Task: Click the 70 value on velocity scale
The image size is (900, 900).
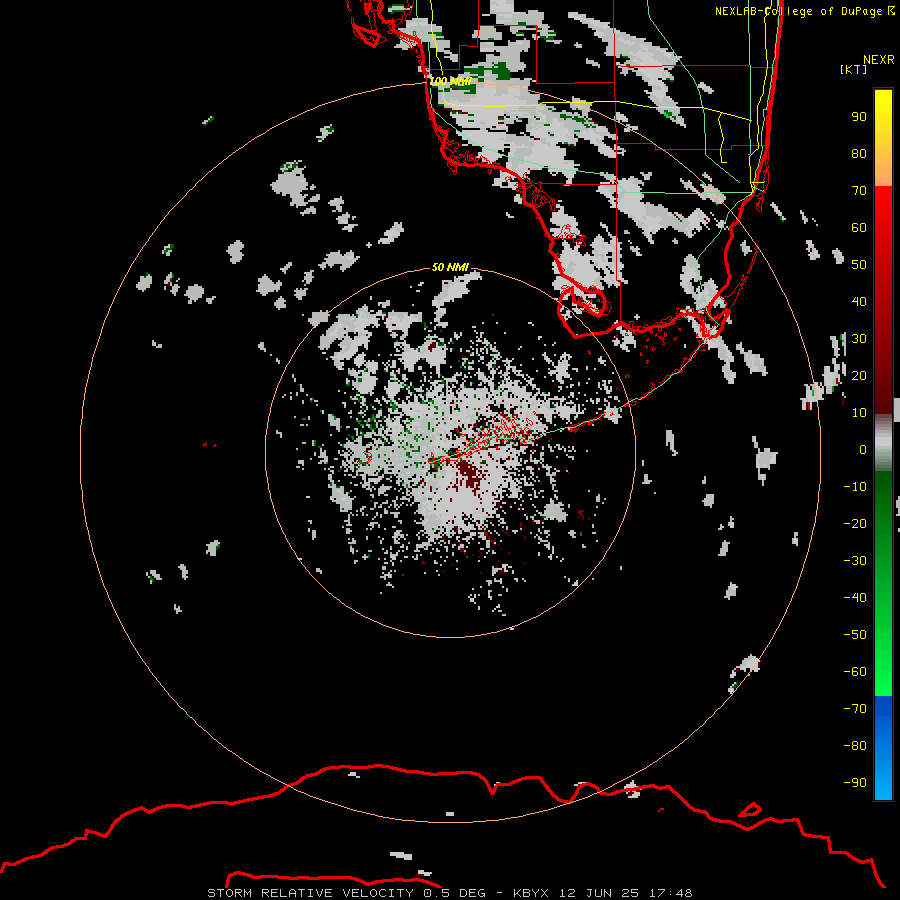Action: (x=859, y=191)
